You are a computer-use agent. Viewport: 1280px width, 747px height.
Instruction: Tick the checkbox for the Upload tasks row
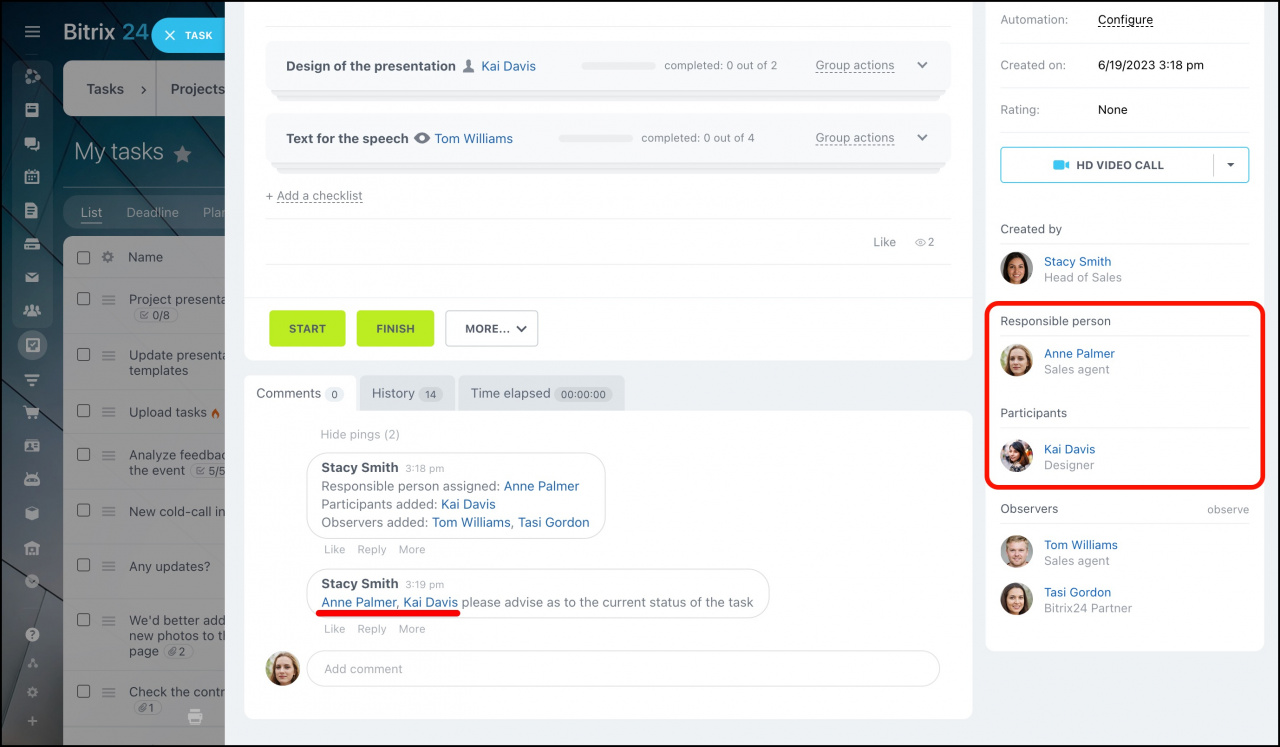coord(84,411)
